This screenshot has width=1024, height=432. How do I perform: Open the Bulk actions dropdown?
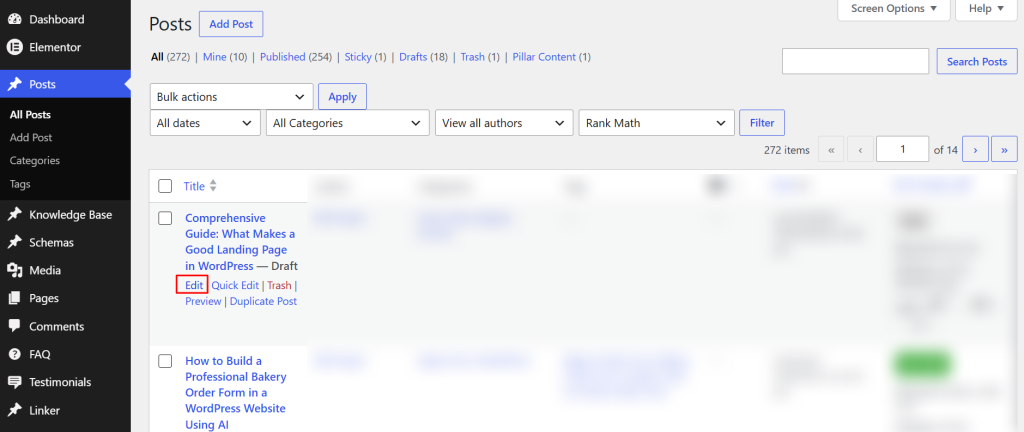[232, 97]
